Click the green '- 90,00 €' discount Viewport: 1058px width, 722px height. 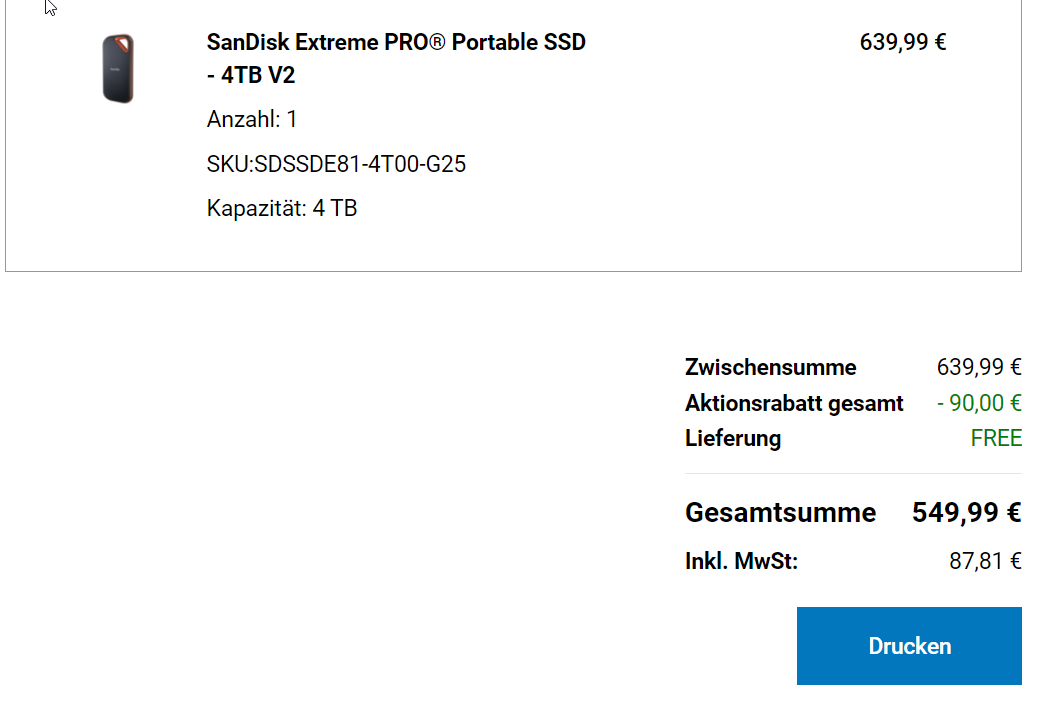(979, 403)
